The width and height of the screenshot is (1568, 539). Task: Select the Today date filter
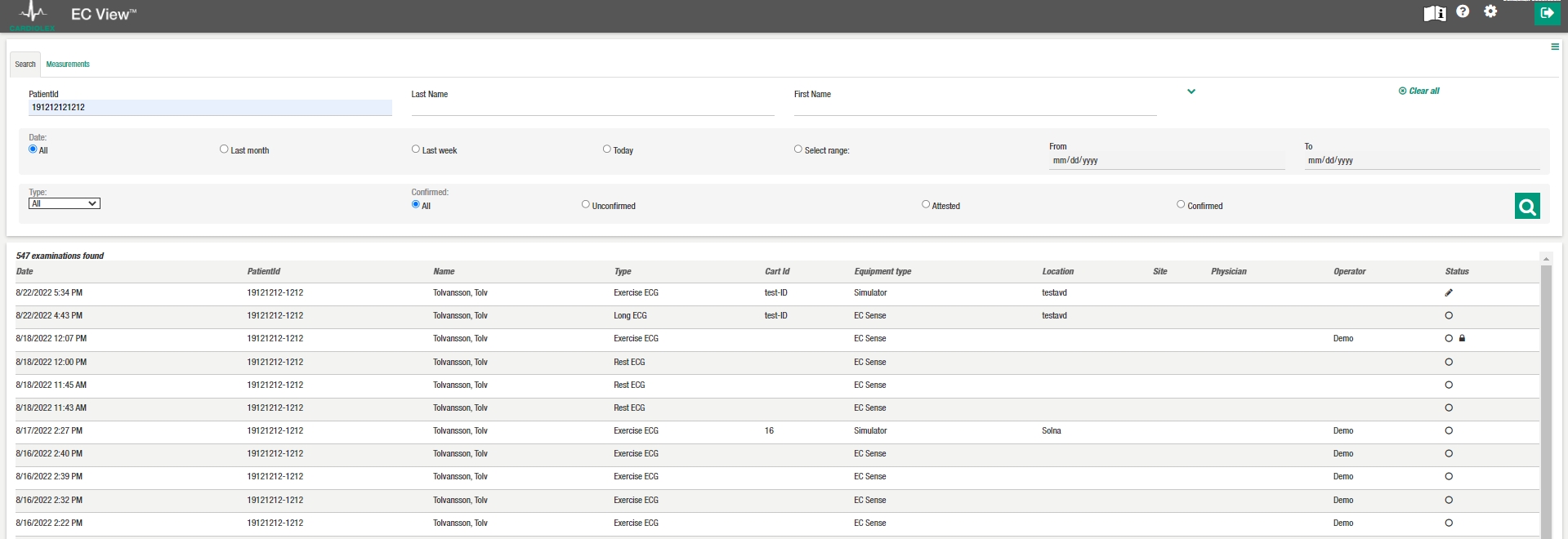pos(606,149)
